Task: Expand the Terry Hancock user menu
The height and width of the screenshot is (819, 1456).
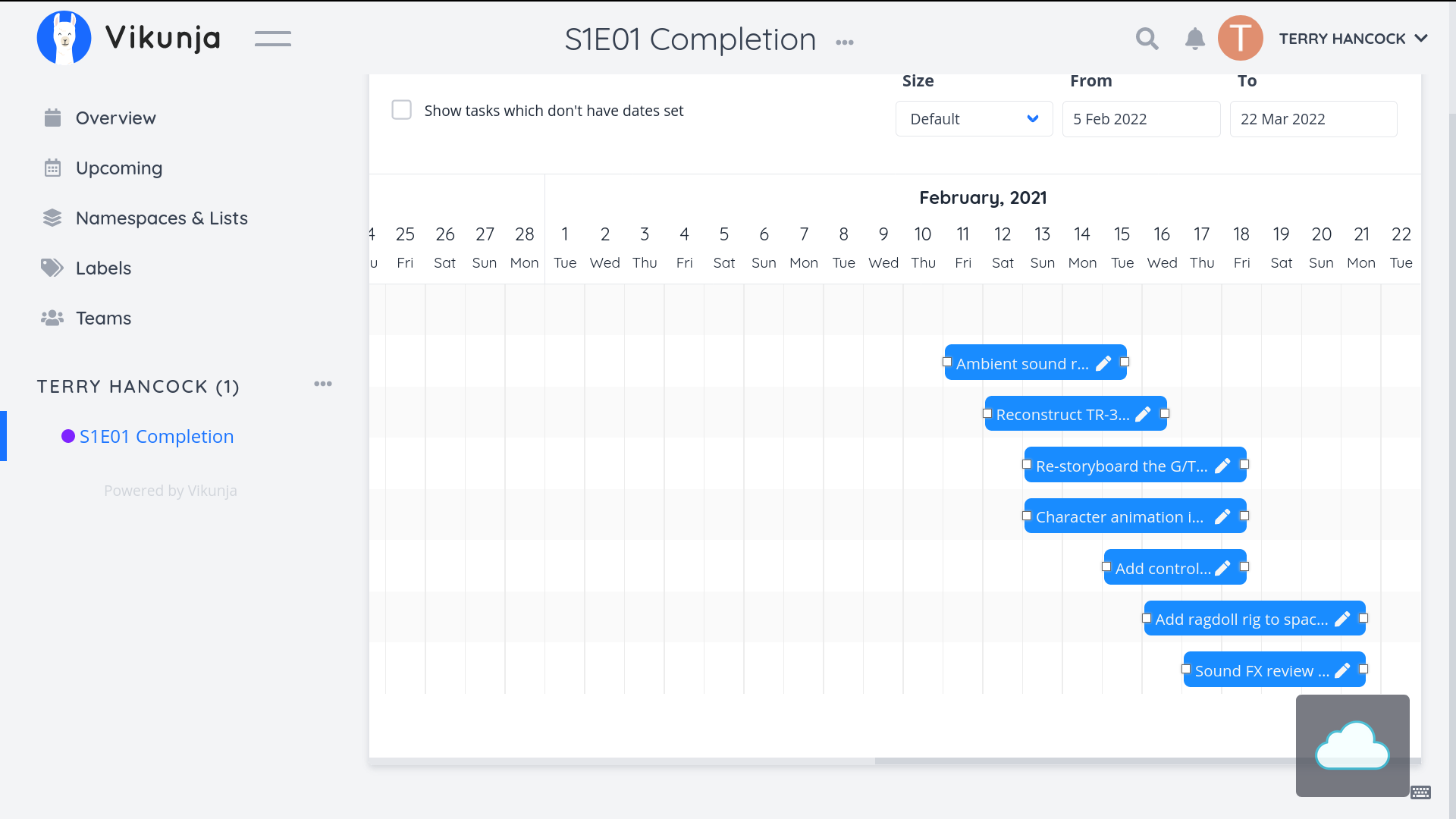Action: coord(1353,39)
